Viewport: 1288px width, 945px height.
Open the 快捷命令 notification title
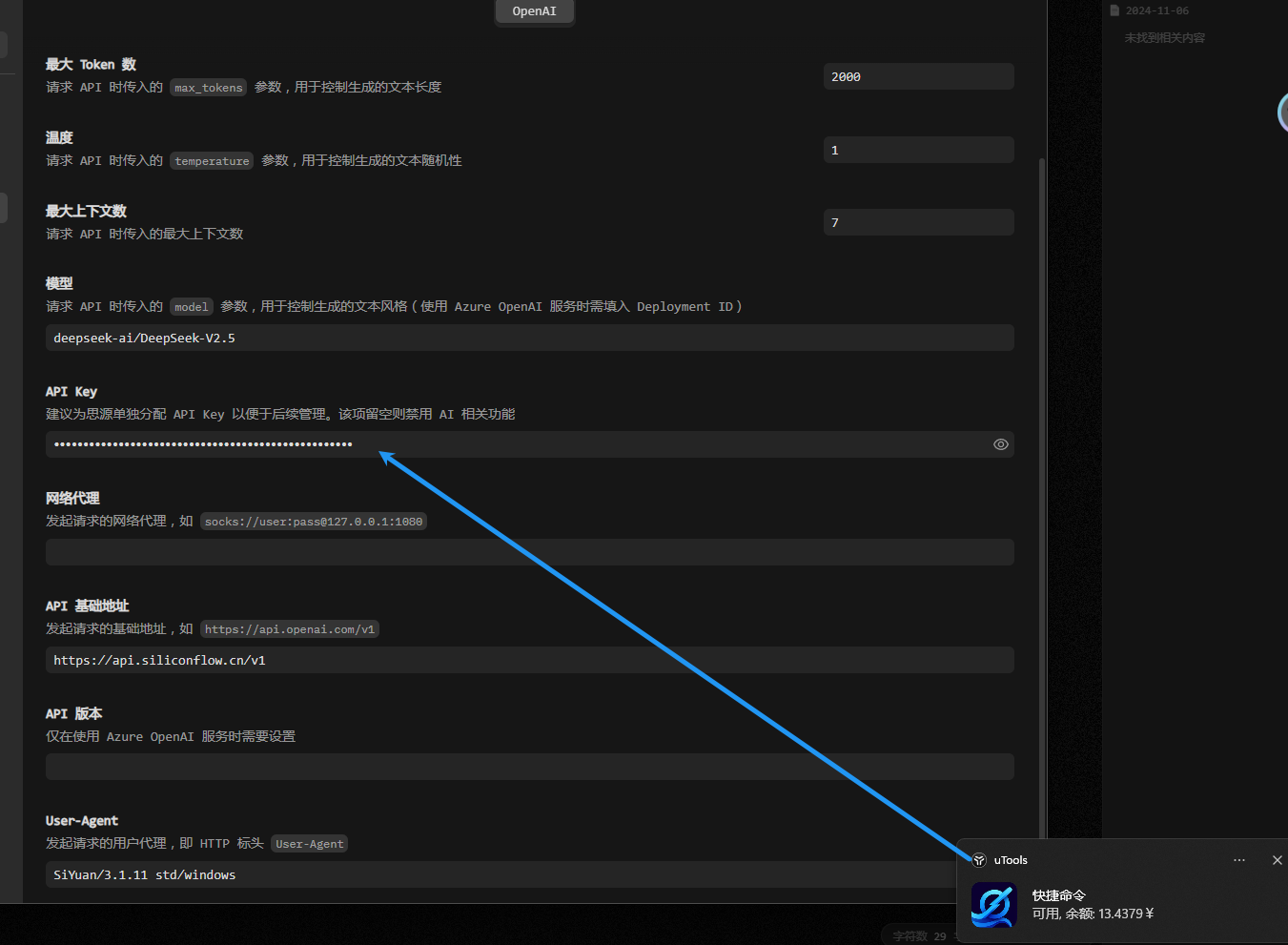click(x=1059, y=895)
